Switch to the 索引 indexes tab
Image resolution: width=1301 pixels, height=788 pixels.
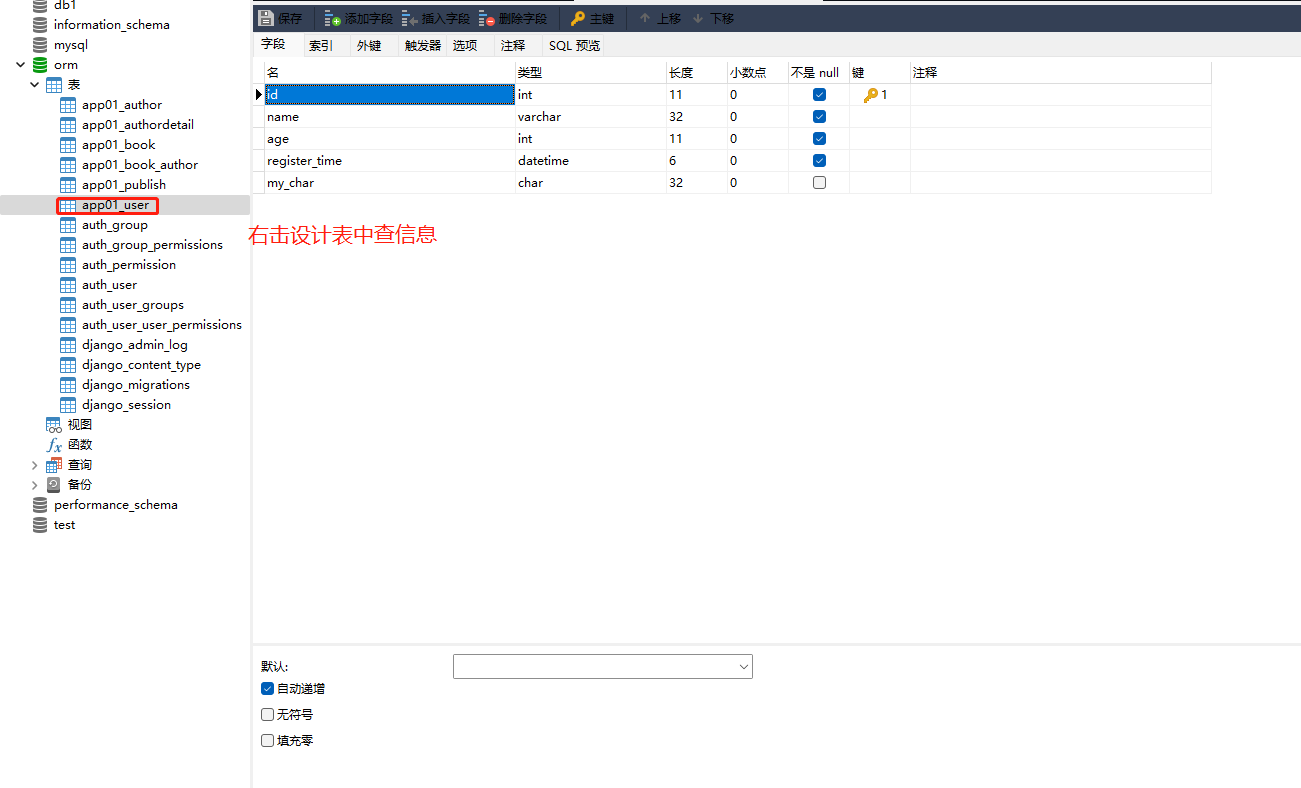click(x=321, y=46)
